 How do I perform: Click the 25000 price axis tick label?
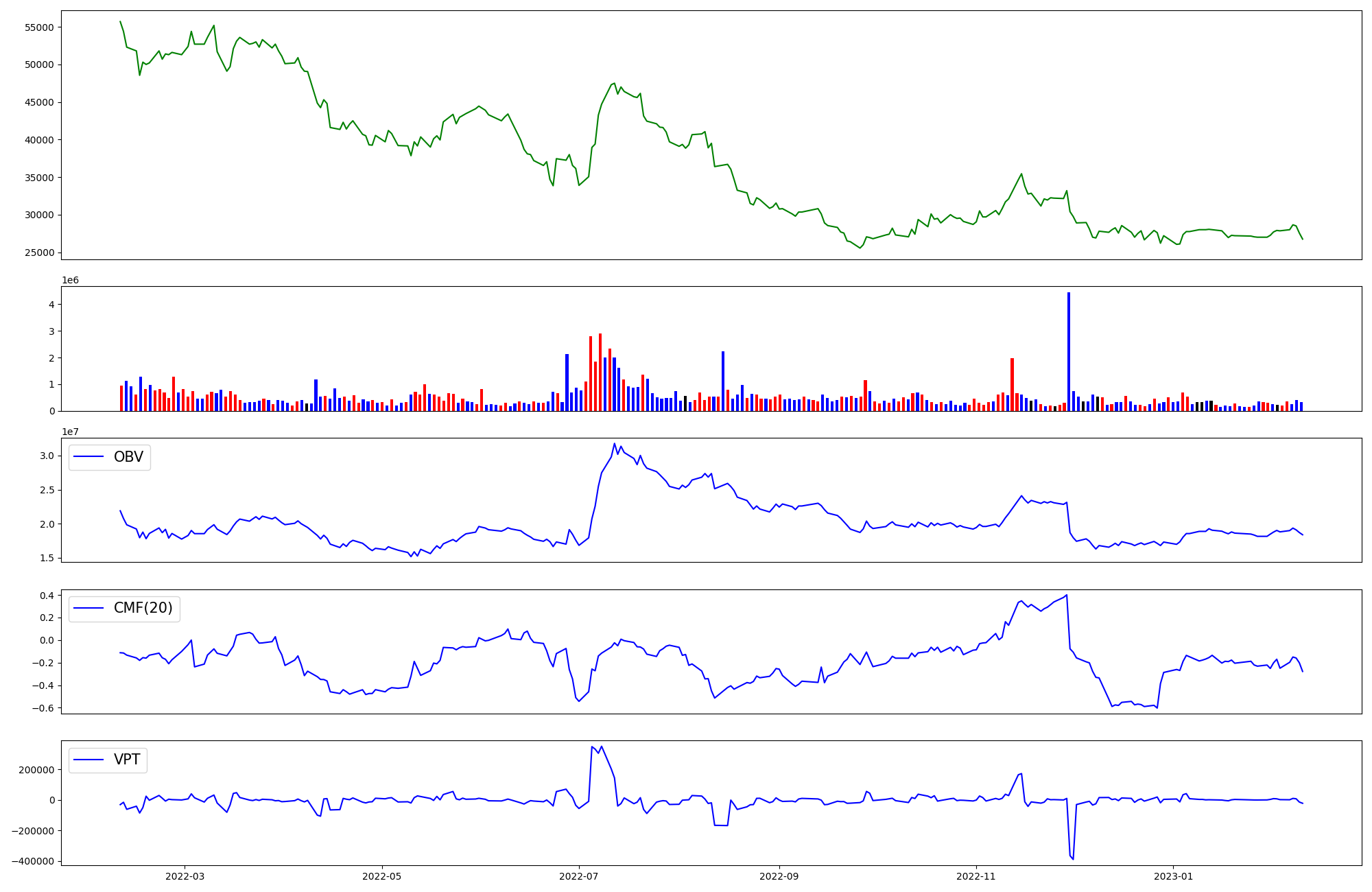39,253
